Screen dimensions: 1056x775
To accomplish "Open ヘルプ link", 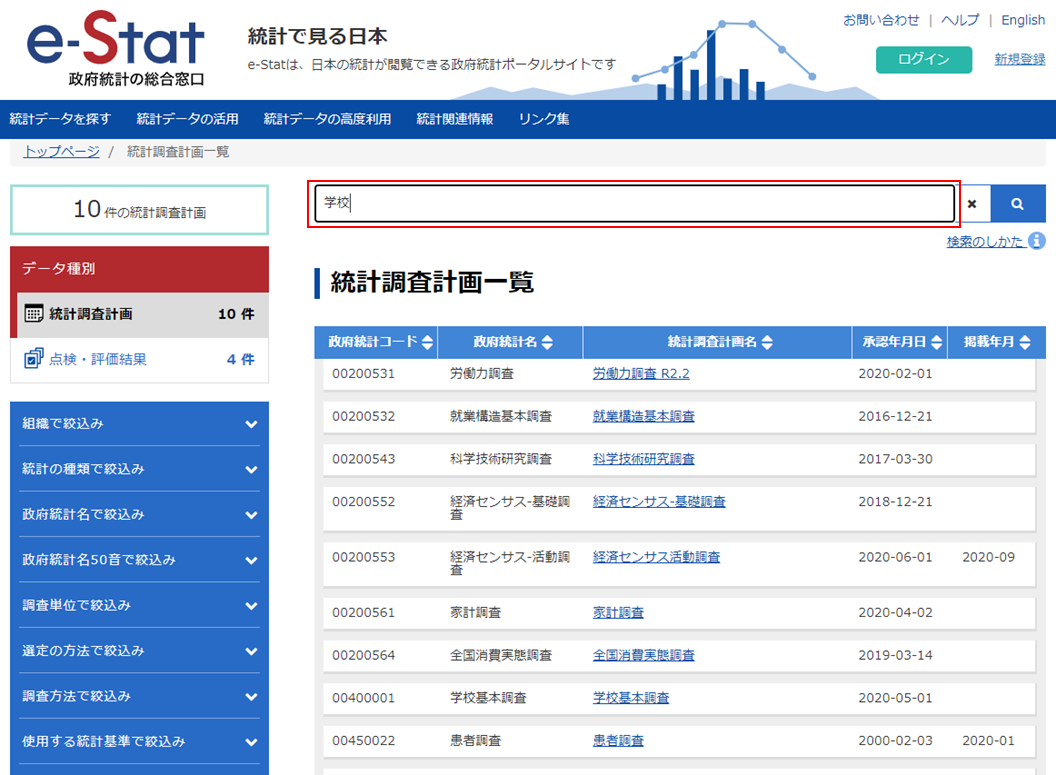I will tap(960, 20).
